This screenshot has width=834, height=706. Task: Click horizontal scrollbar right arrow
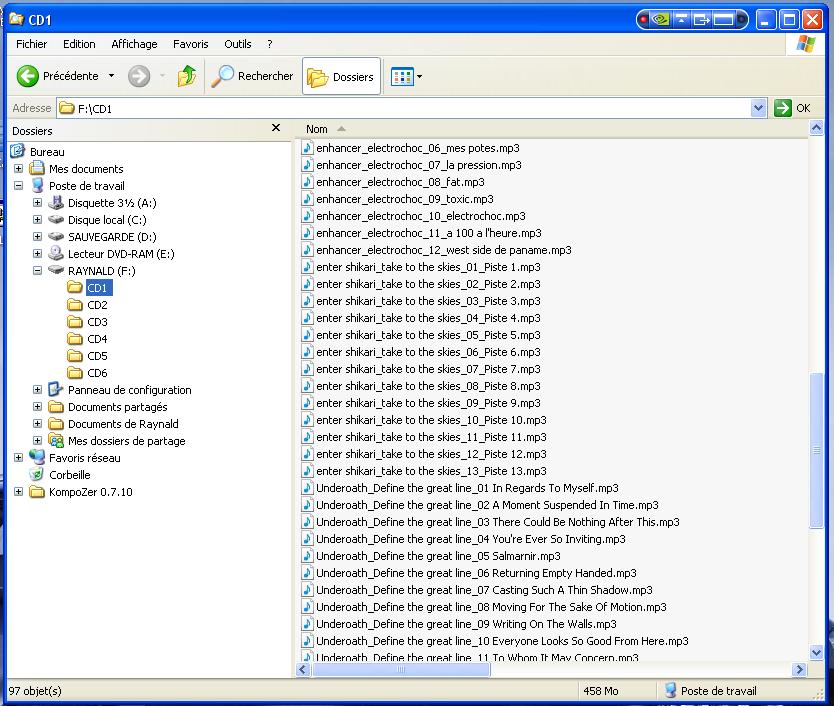click(x=799, y=669)
